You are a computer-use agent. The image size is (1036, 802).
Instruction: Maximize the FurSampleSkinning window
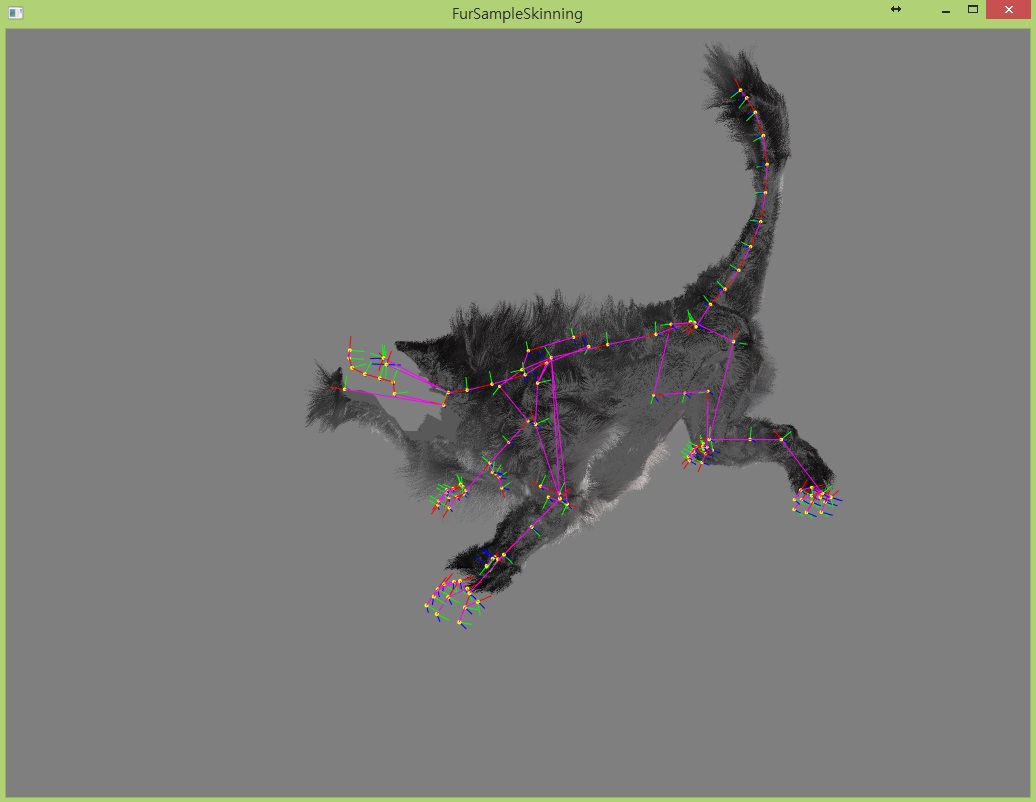point(973,9)
